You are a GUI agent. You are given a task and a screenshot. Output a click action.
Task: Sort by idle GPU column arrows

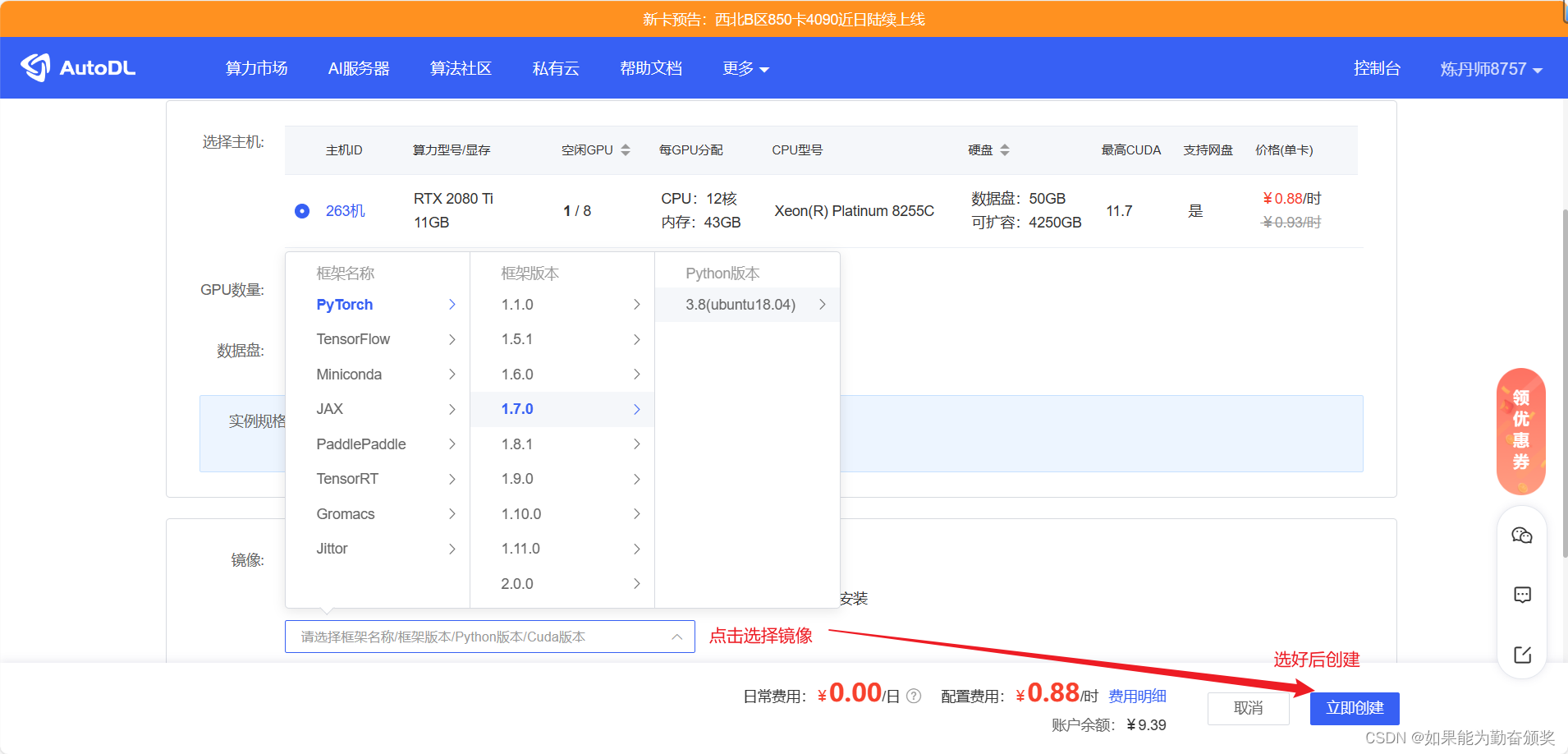click(626, 149)
